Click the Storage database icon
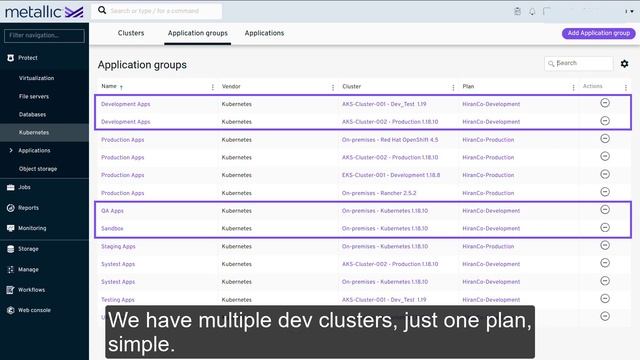 click(x=11, y=249)
